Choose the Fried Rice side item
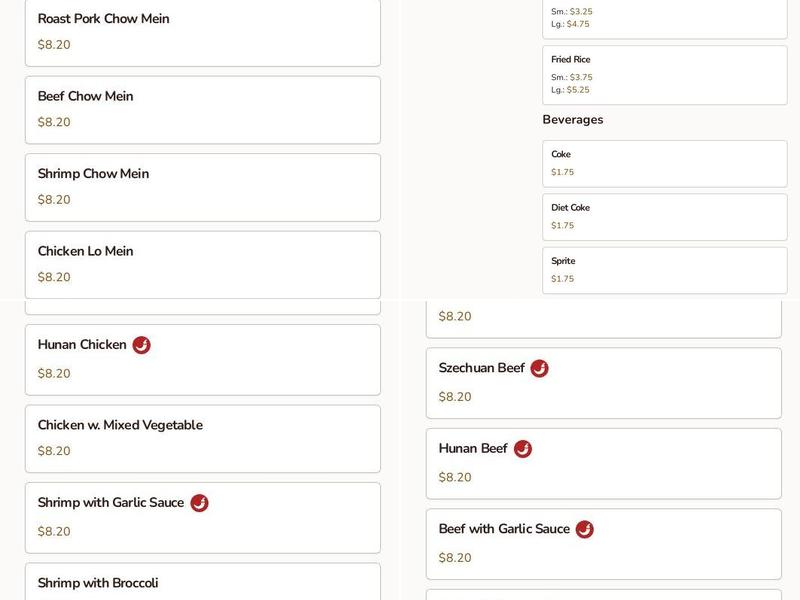Screen dimensions: 800x600 [664, 75]
